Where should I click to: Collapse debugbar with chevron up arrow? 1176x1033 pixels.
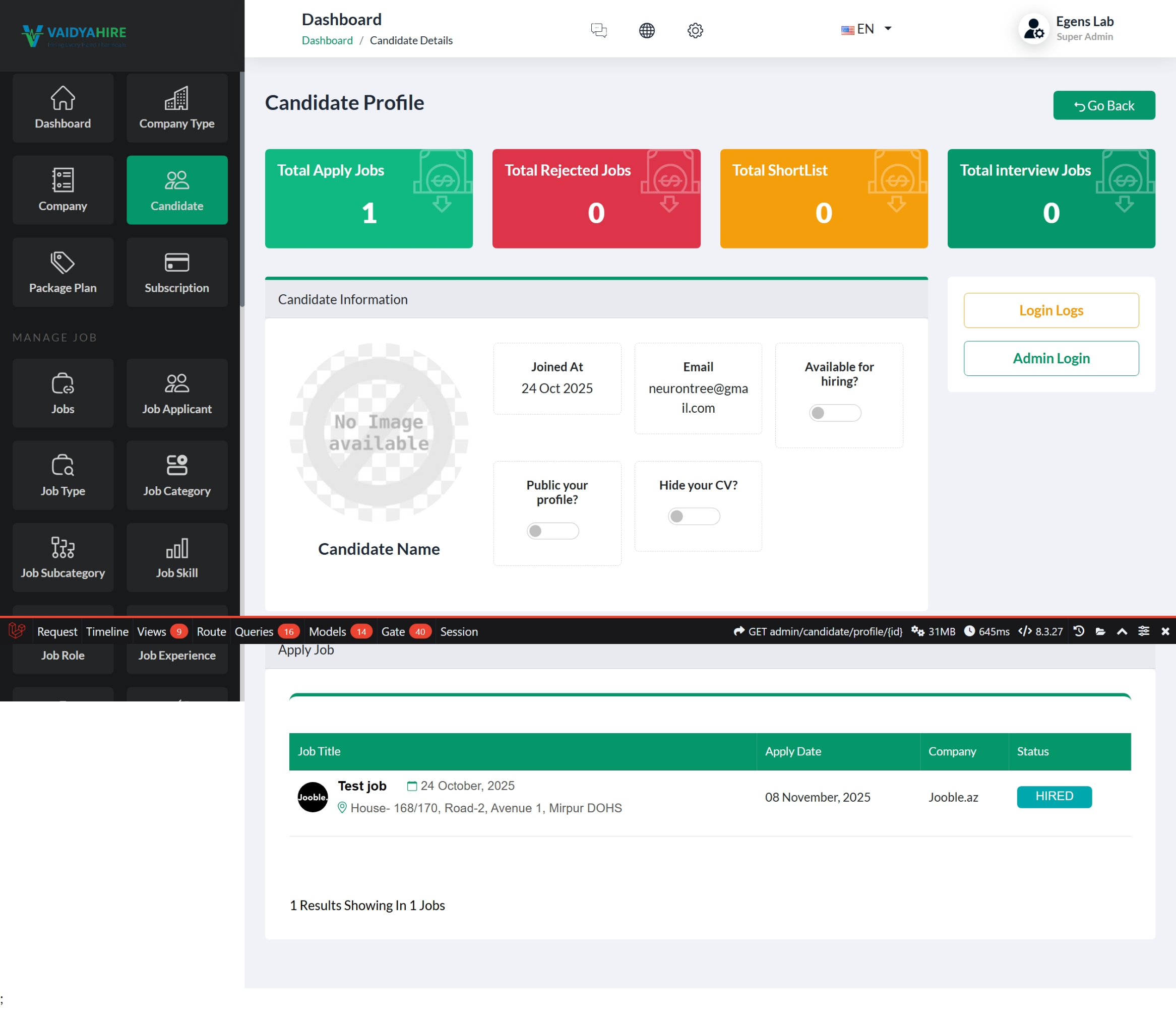(1122, 631)
